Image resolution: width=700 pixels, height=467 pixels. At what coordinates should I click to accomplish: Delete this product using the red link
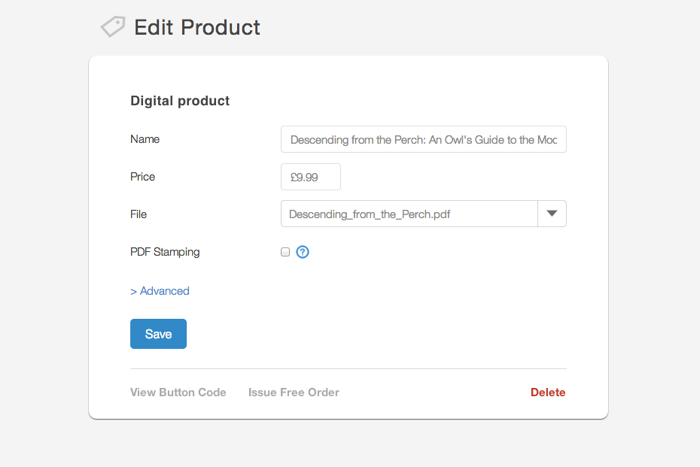[548, 393]
